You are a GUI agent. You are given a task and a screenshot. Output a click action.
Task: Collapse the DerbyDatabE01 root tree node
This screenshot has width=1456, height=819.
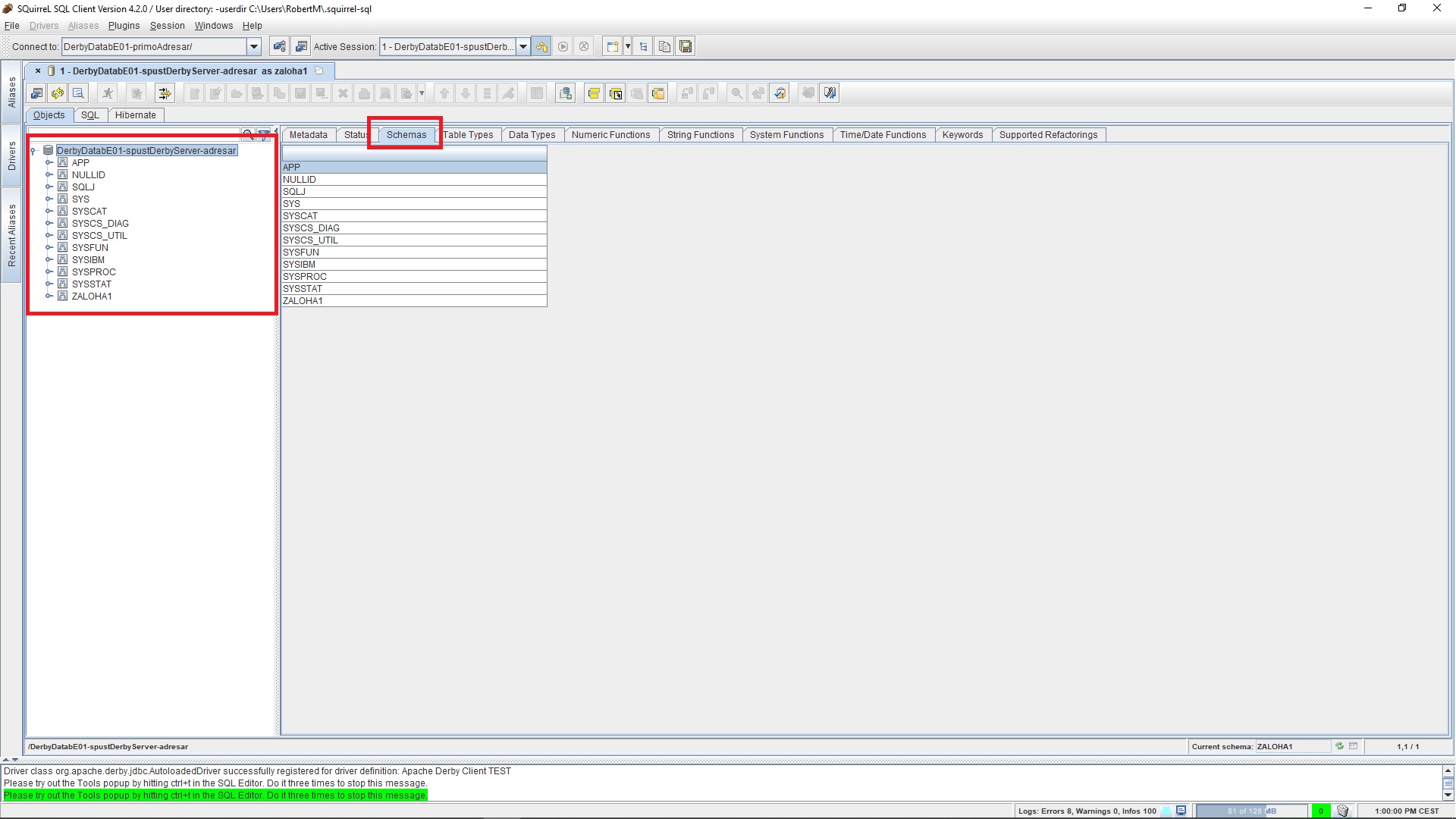pyautogui.click(x=33, y=151)
